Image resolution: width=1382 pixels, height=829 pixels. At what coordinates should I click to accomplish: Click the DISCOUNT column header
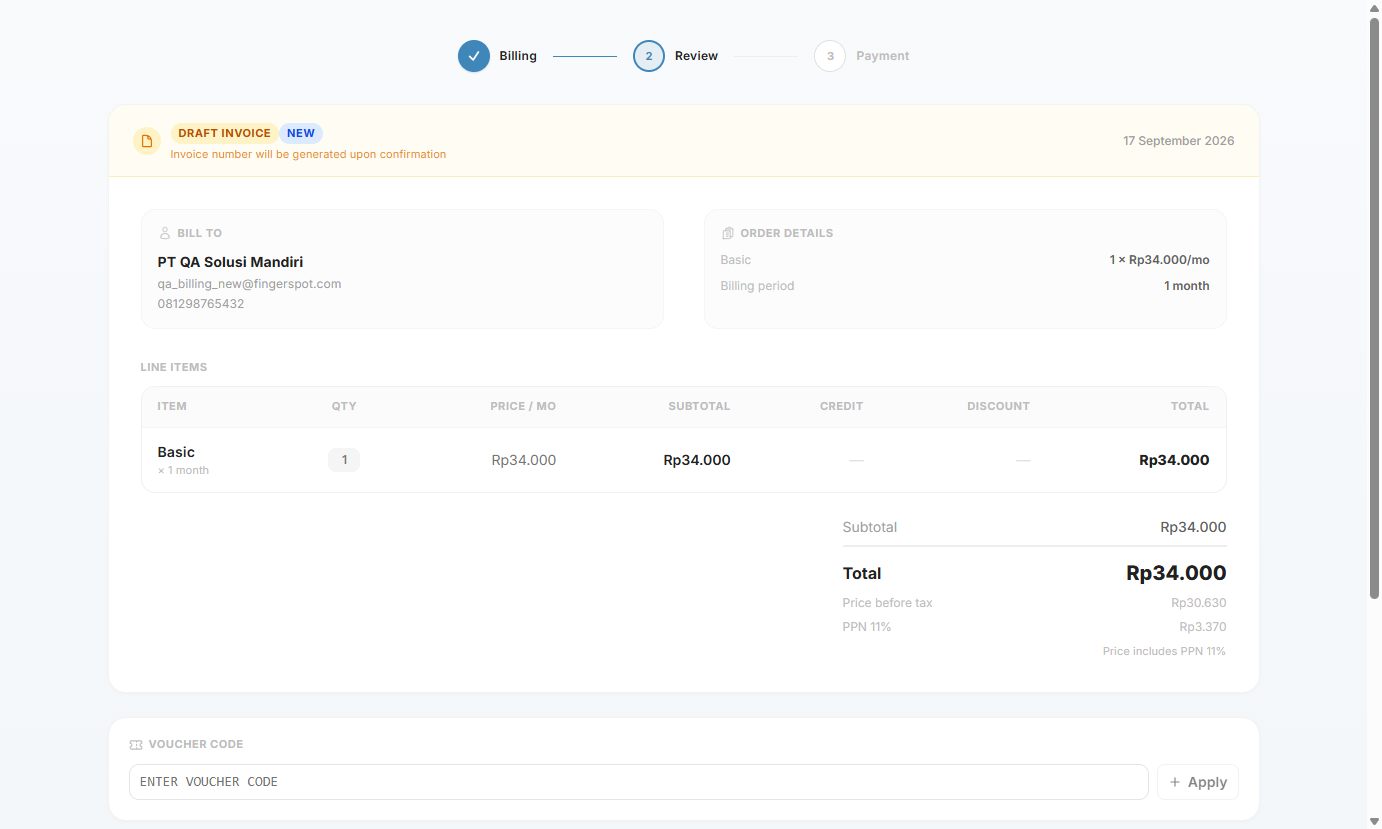click(x=998, y=406)
